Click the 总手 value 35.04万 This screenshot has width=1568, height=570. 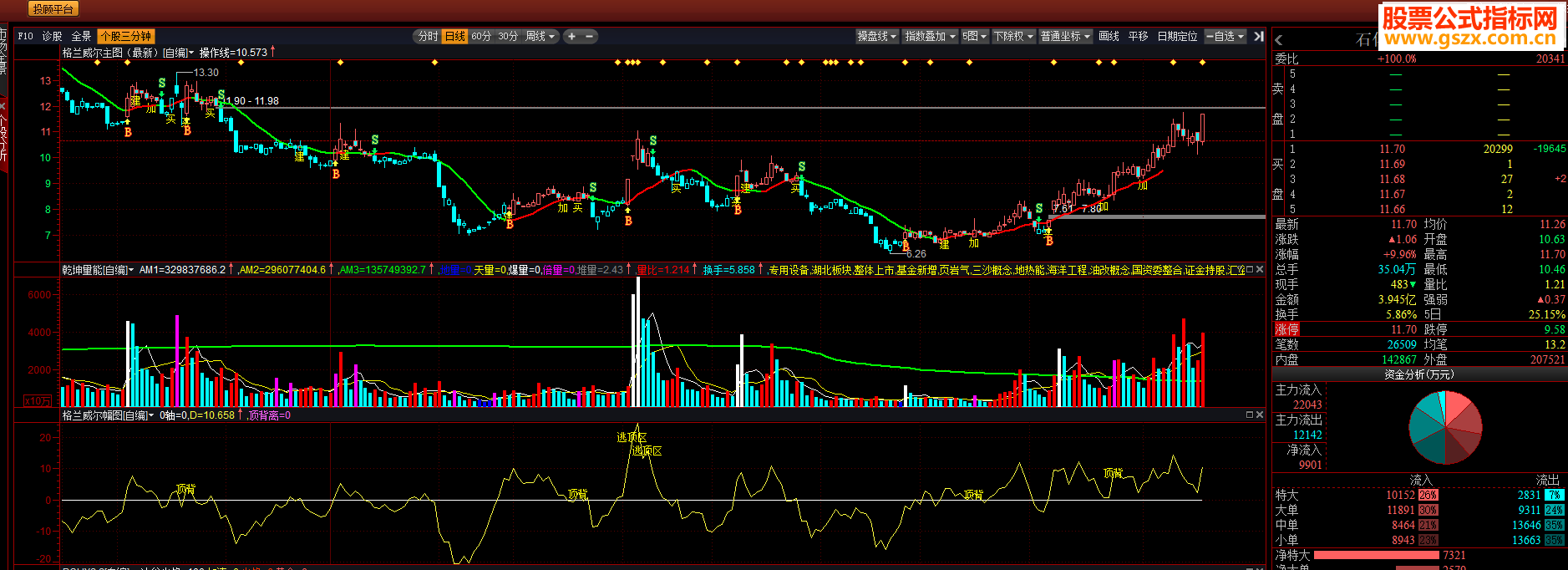tap(1397, 269)
